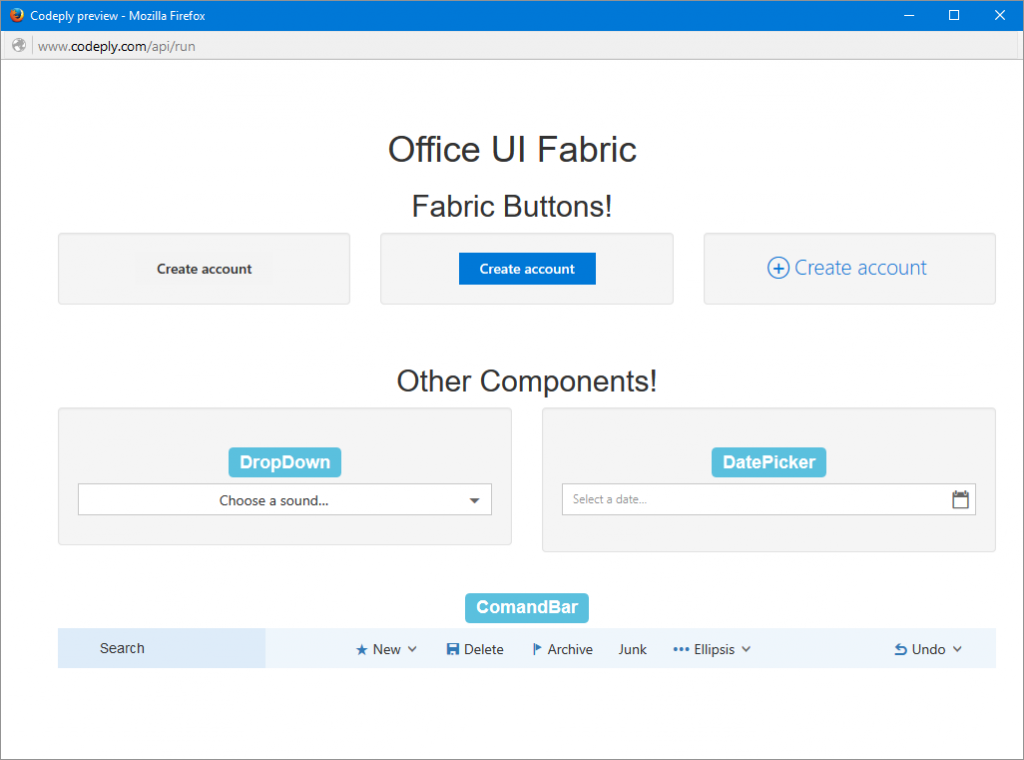1024x760 pixels.
Task: Maximize the Firefox window
Action: (954, 15)
